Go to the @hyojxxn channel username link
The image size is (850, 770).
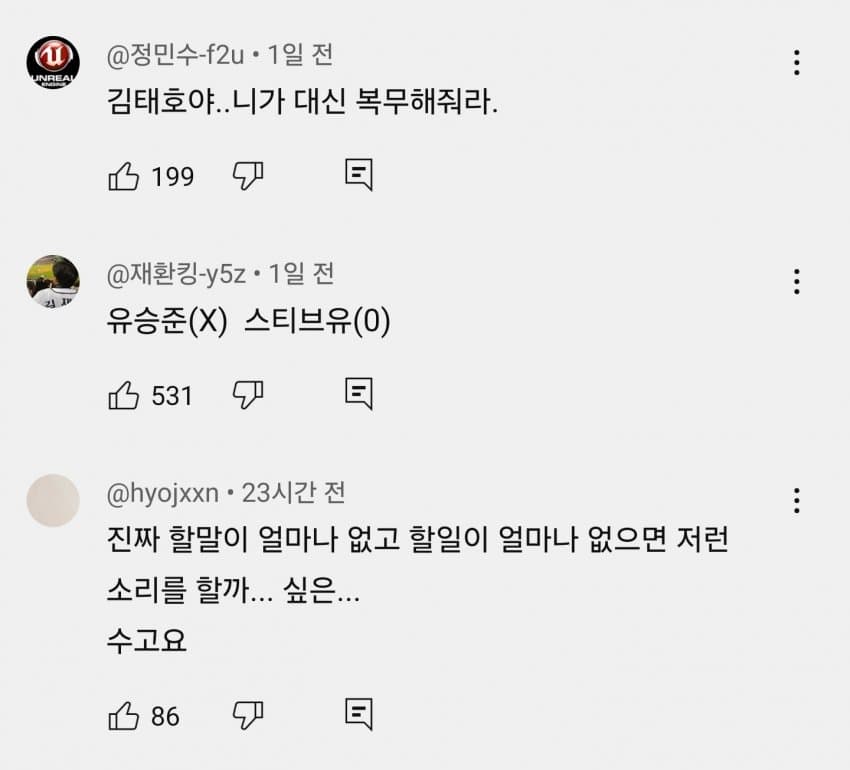pyautogui.click(x=161, y=493)
